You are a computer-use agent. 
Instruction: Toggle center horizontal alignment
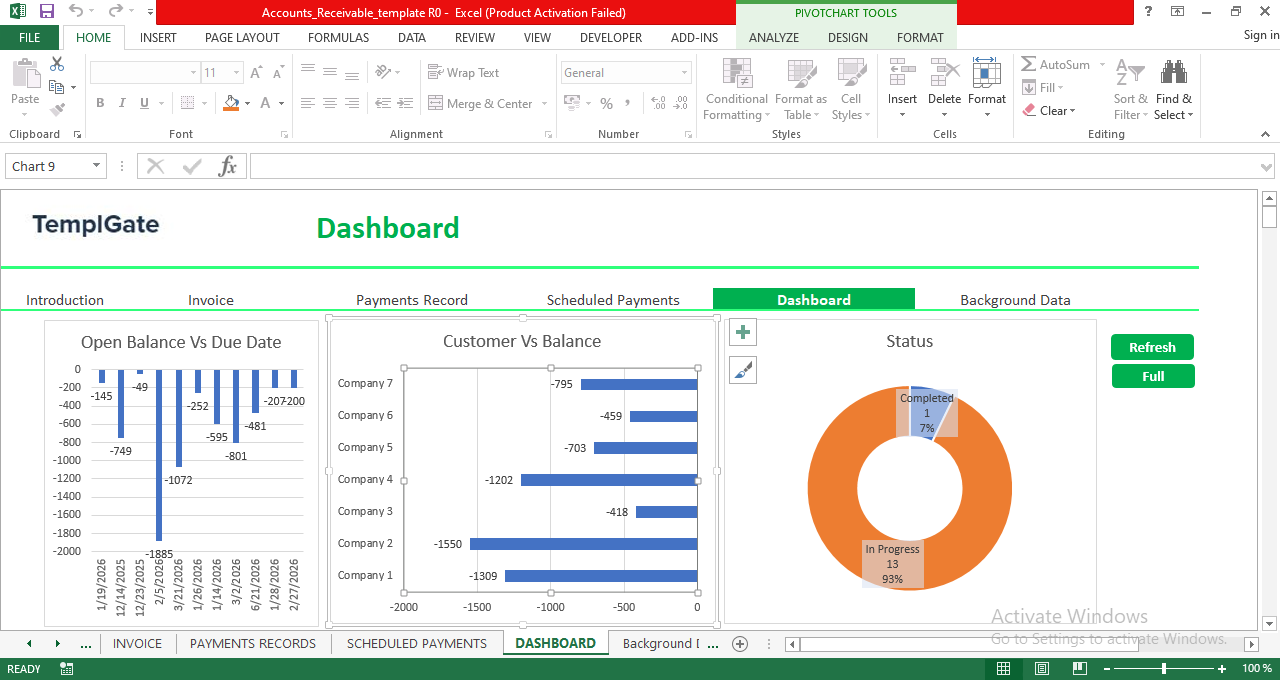click(330, 103)
